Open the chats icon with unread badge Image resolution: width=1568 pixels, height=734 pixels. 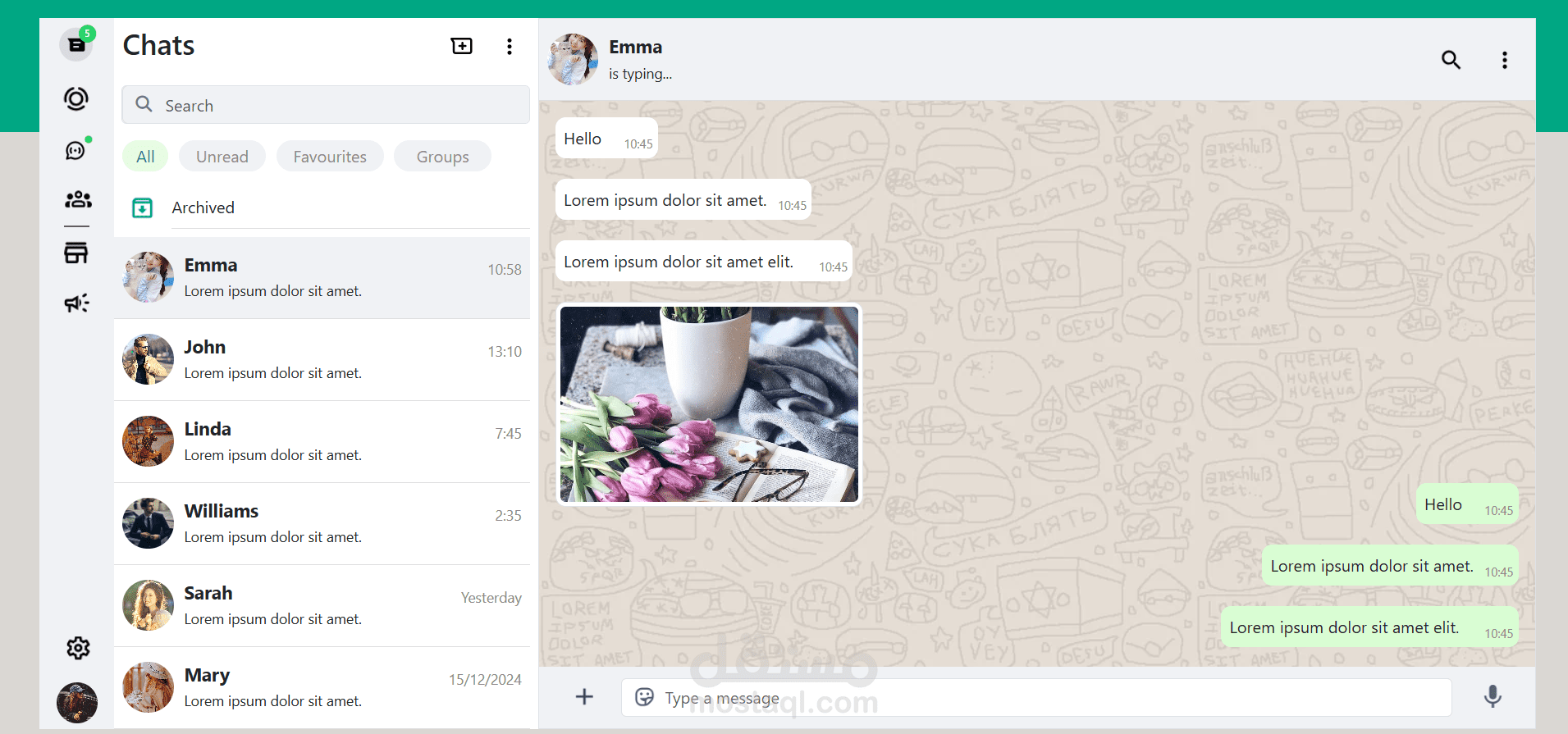pyautogui.click(x=77, y=43)
